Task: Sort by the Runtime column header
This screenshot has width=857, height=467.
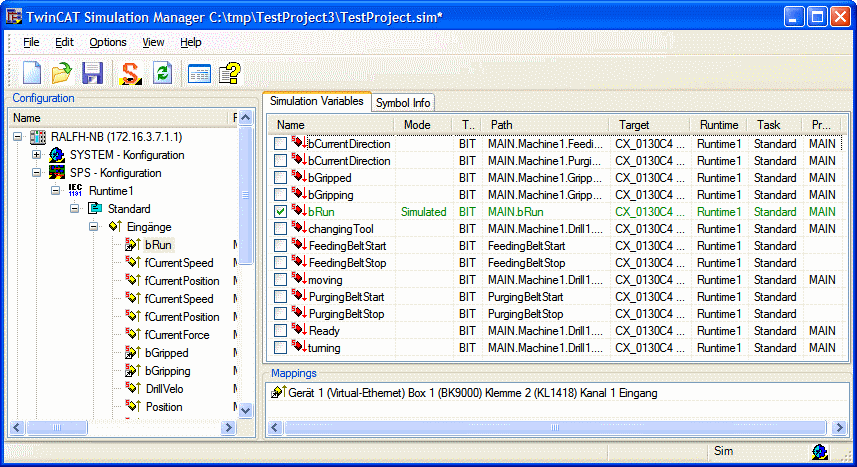Action: pyautogui.click(x=719, y=125)
